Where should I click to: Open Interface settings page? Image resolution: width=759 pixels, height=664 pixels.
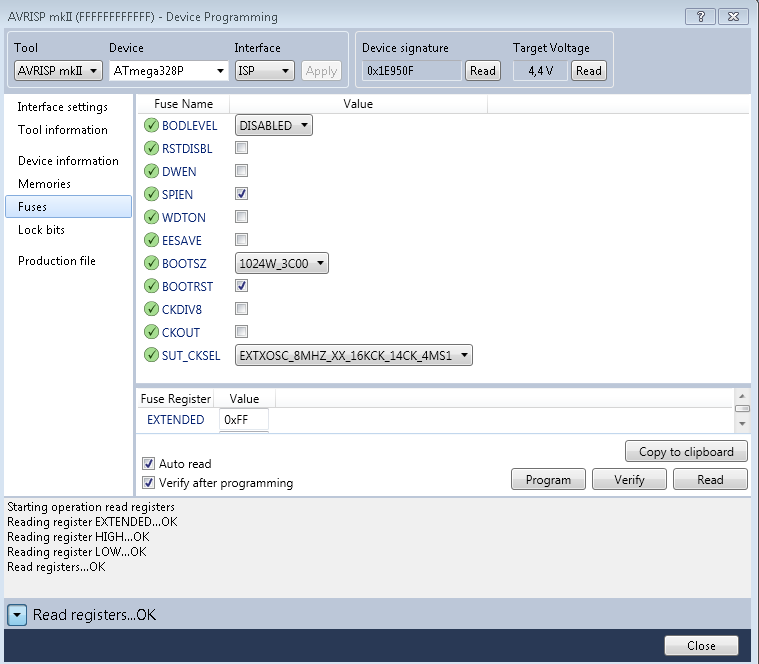[62, 107]
